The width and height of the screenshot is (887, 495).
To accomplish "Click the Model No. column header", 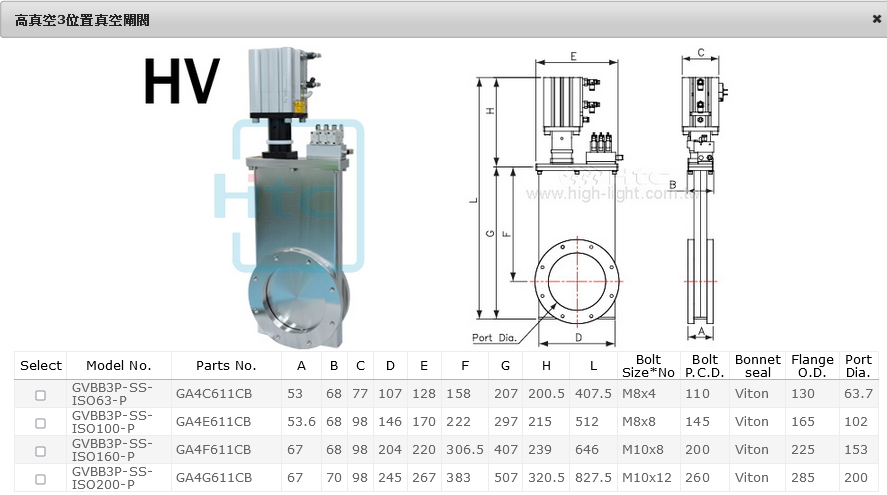I will tap(118, 366).
